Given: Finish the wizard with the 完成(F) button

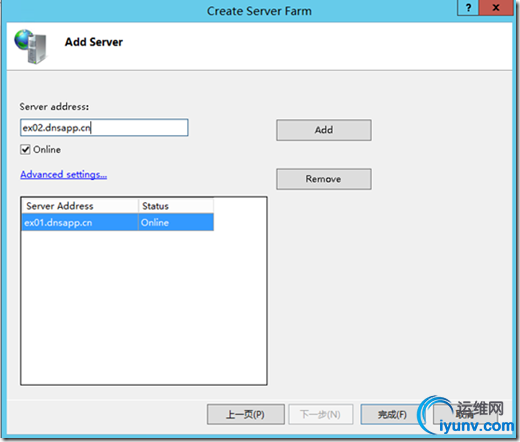Looking at the screenshot, I should tap(392, 414).
